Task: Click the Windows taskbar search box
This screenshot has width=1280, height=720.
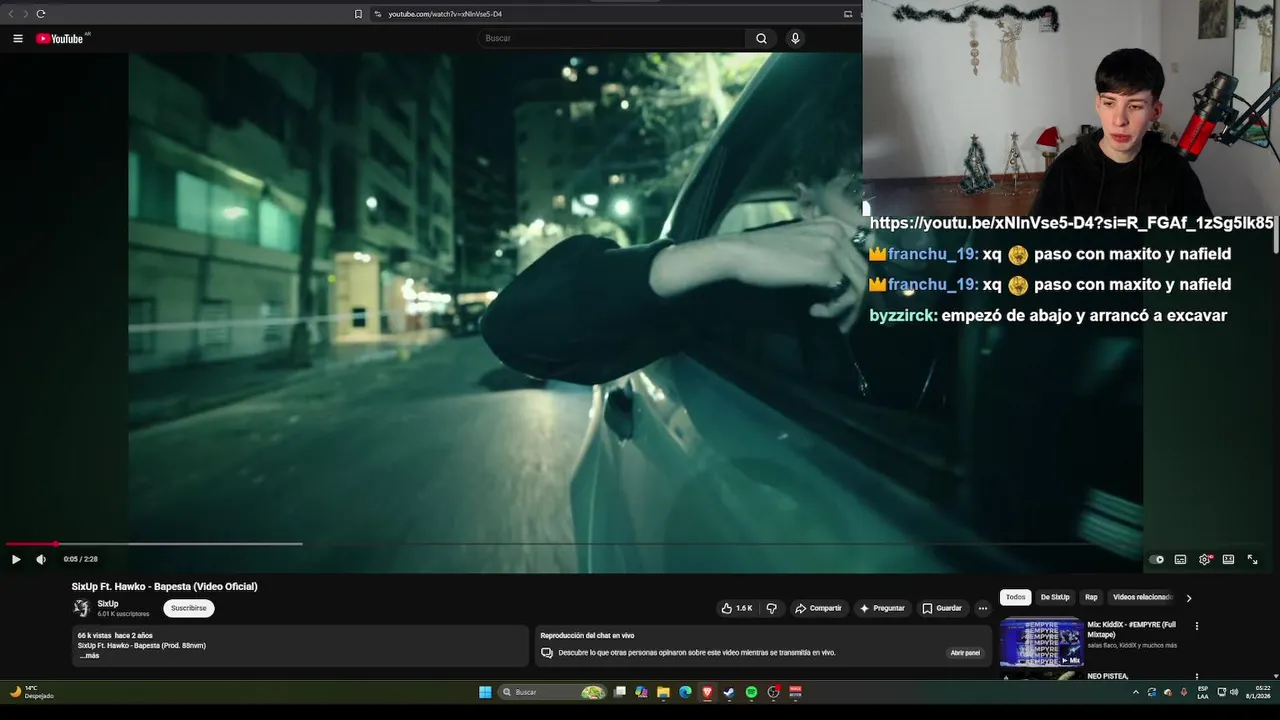Action: coord(552,692)
